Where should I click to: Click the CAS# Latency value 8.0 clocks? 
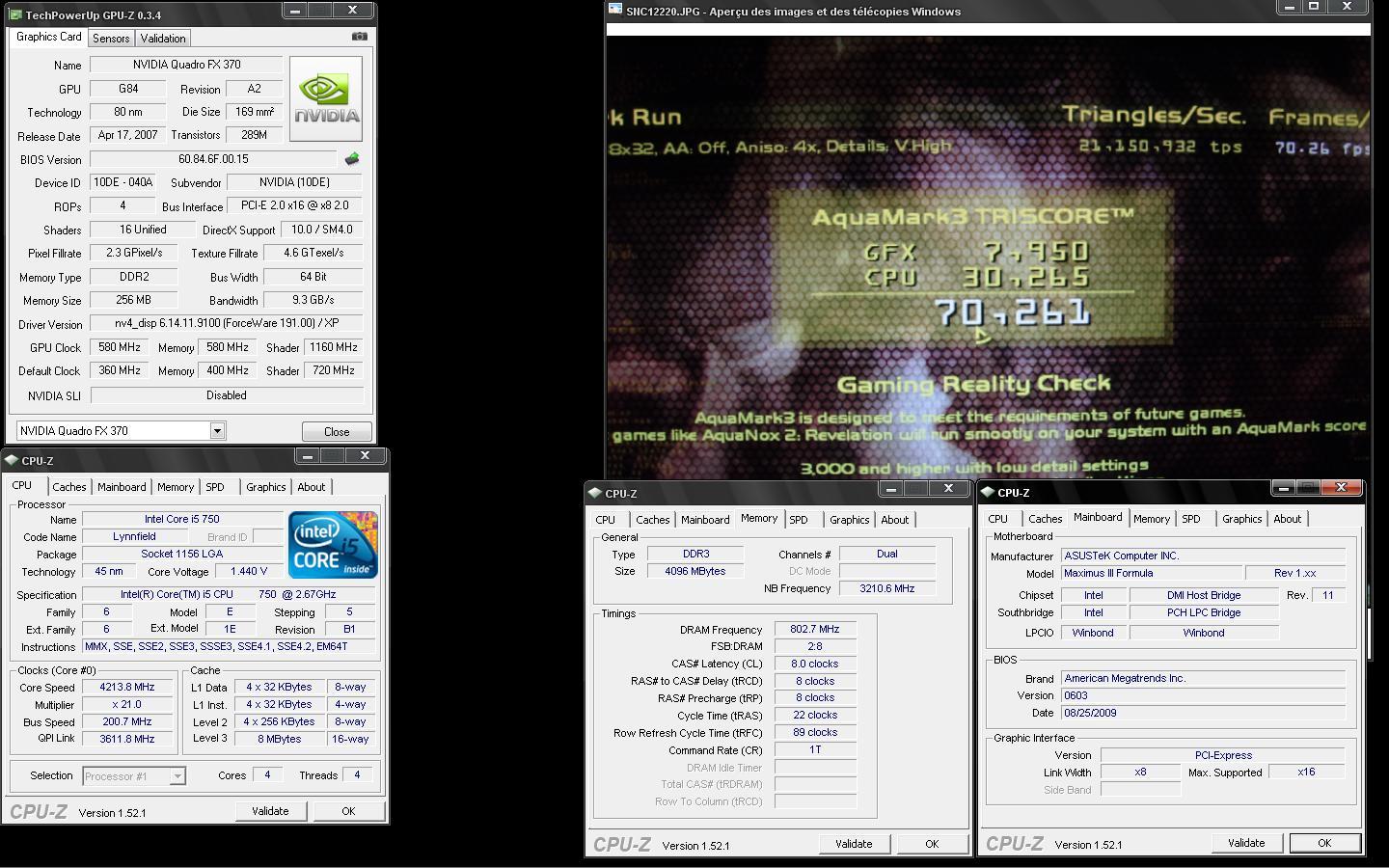click(x=815, y=664)
